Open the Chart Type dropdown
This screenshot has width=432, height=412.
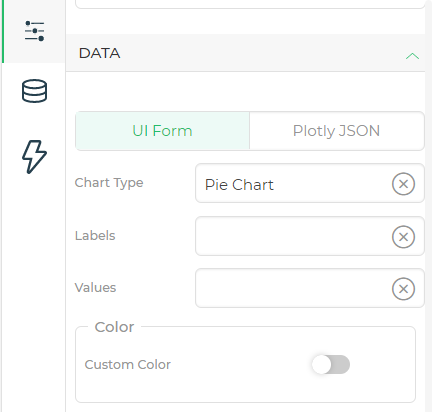pos(310,183)
